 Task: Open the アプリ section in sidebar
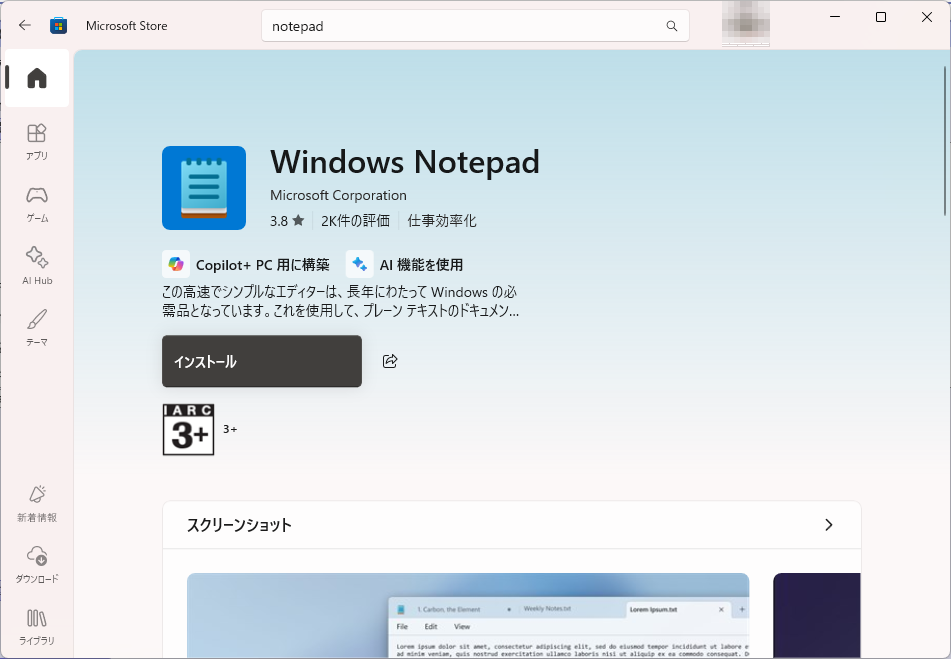click(37, 141)
